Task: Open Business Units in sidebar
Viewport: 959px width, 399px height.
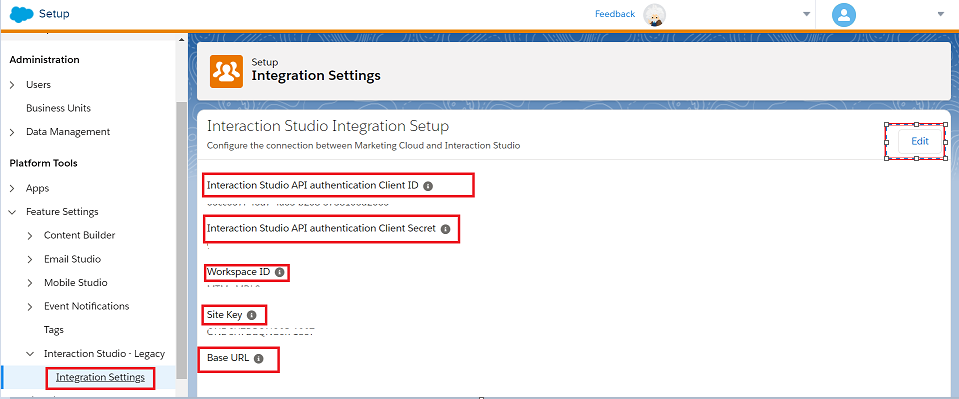Action: [x=58, y=108]
